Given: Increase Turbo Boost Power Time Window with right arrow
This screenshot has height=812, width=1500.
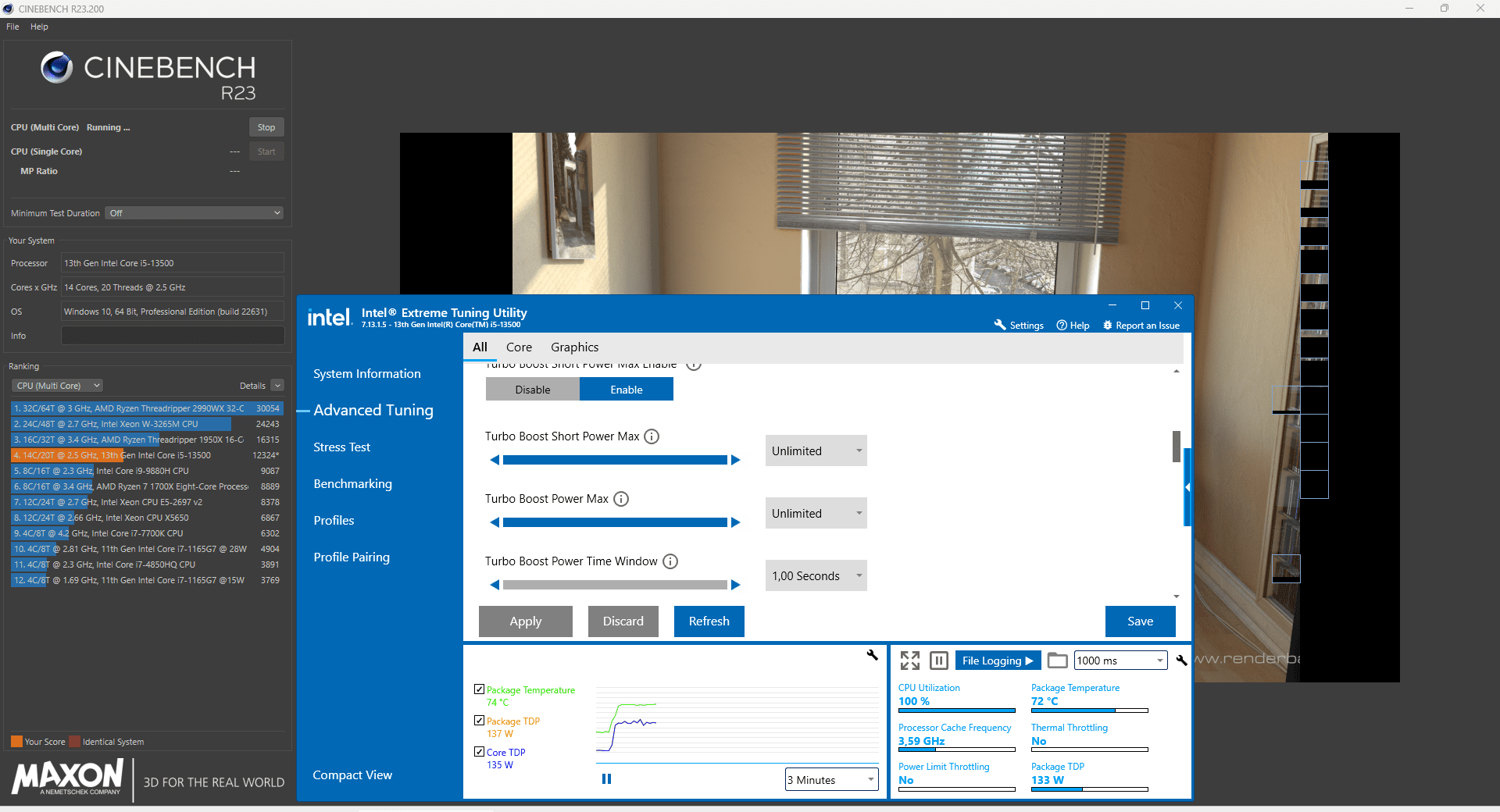Looking at the screenshot, I should click(735, 585).
